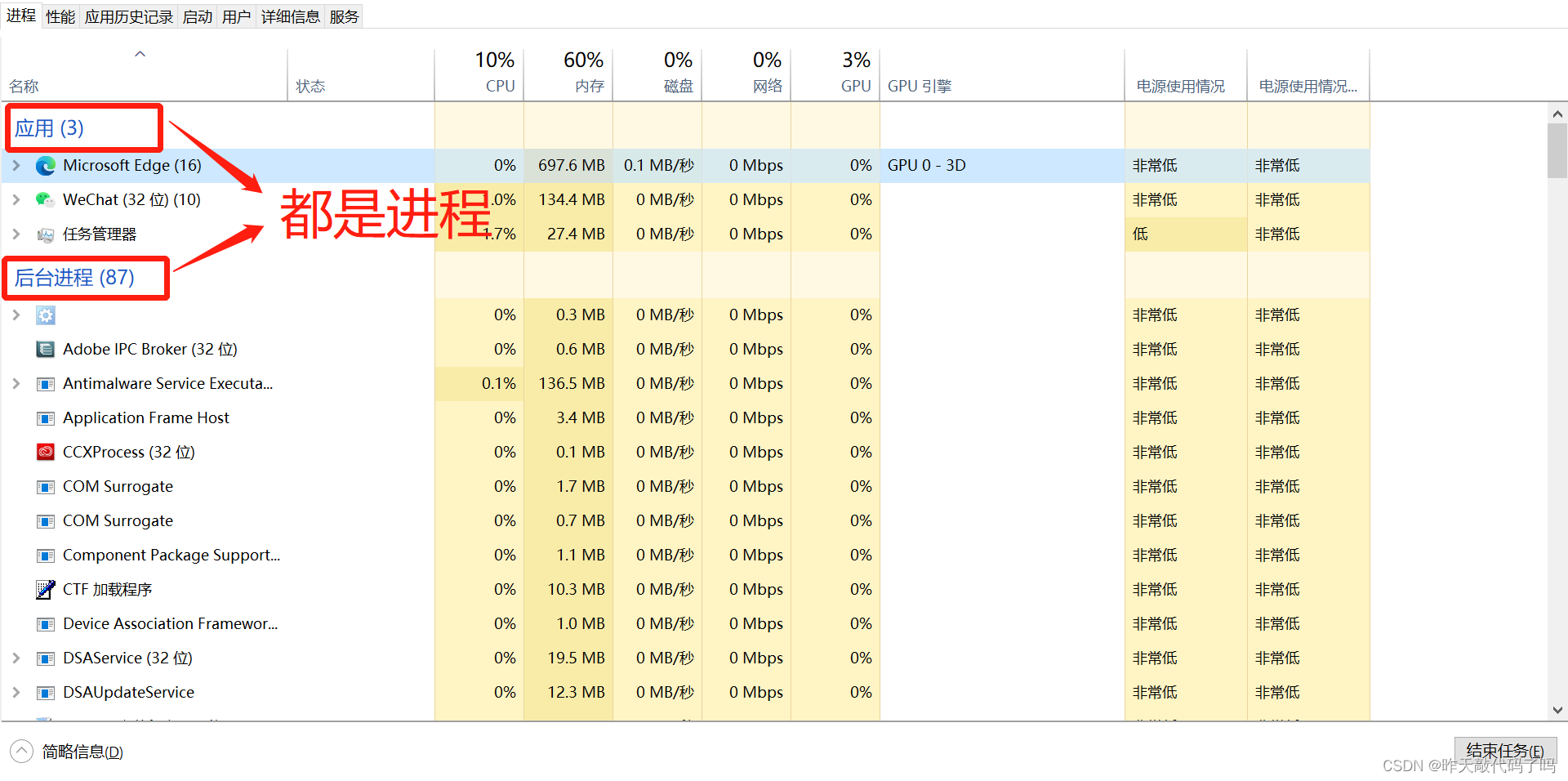Viewport: 1568px width, 781px height.
Task: Switch to the 启动 tab
Action: (x=197, y=15)
